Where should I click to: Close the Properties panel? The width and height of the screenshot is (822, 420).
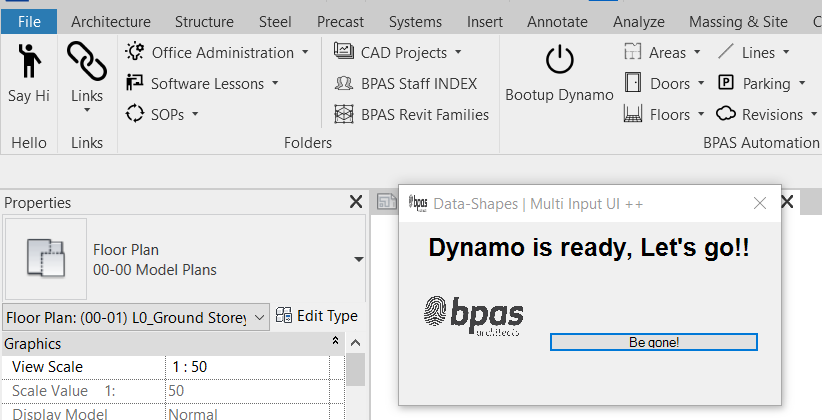[356, 202]
